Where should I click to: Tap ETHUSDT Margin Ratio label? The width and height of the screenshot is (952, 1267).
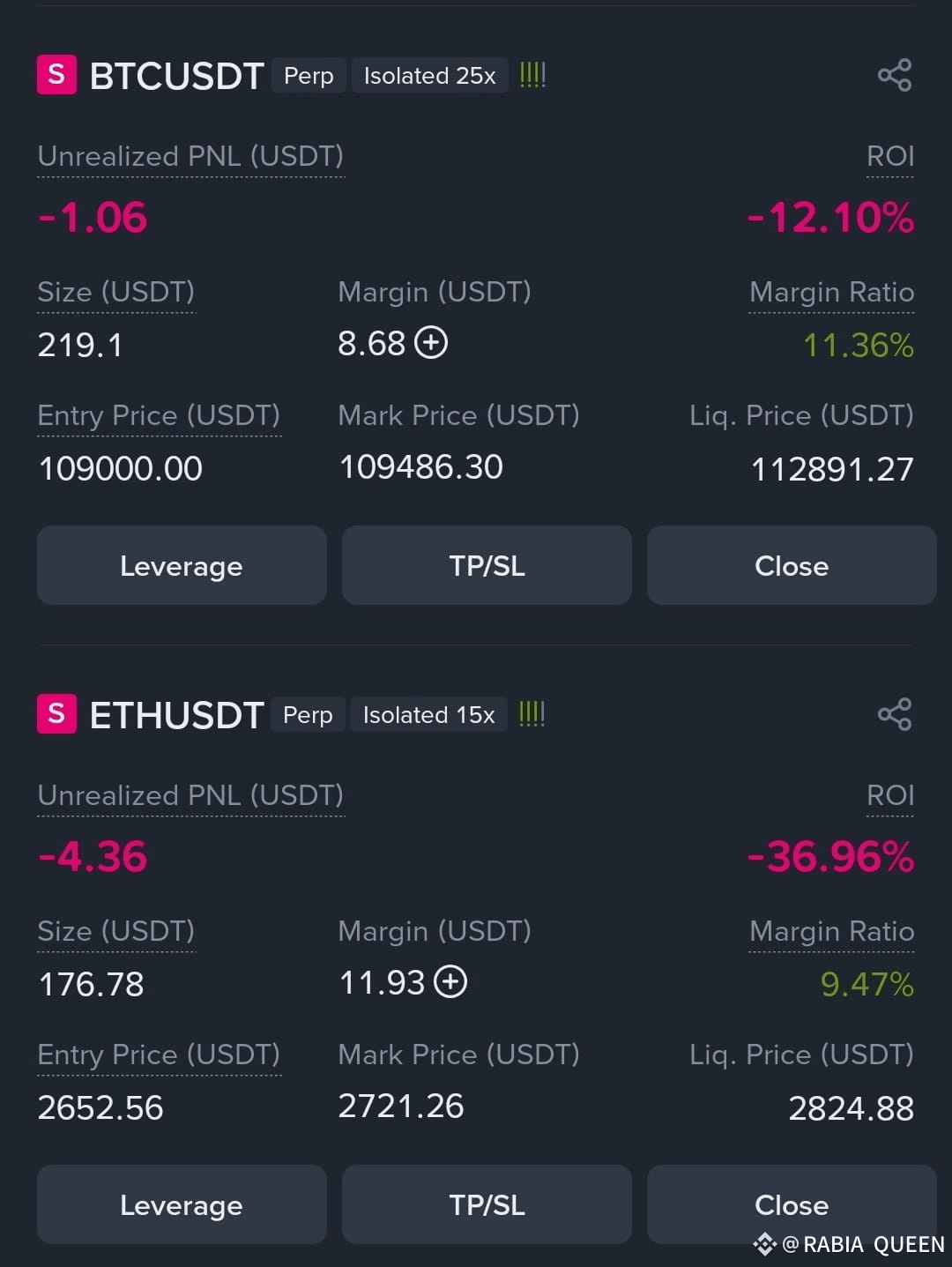point(831,932)
